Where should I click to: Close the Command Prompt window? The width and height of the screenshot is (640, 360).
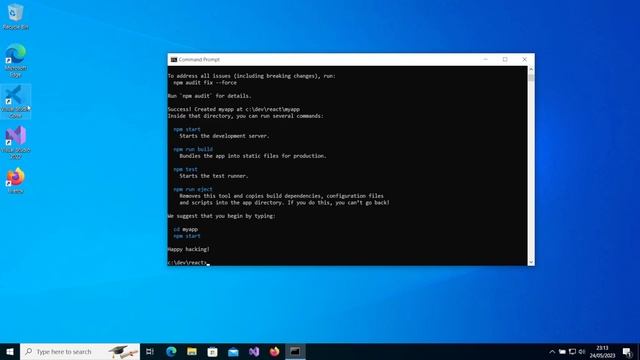click(x=524, y=59)
